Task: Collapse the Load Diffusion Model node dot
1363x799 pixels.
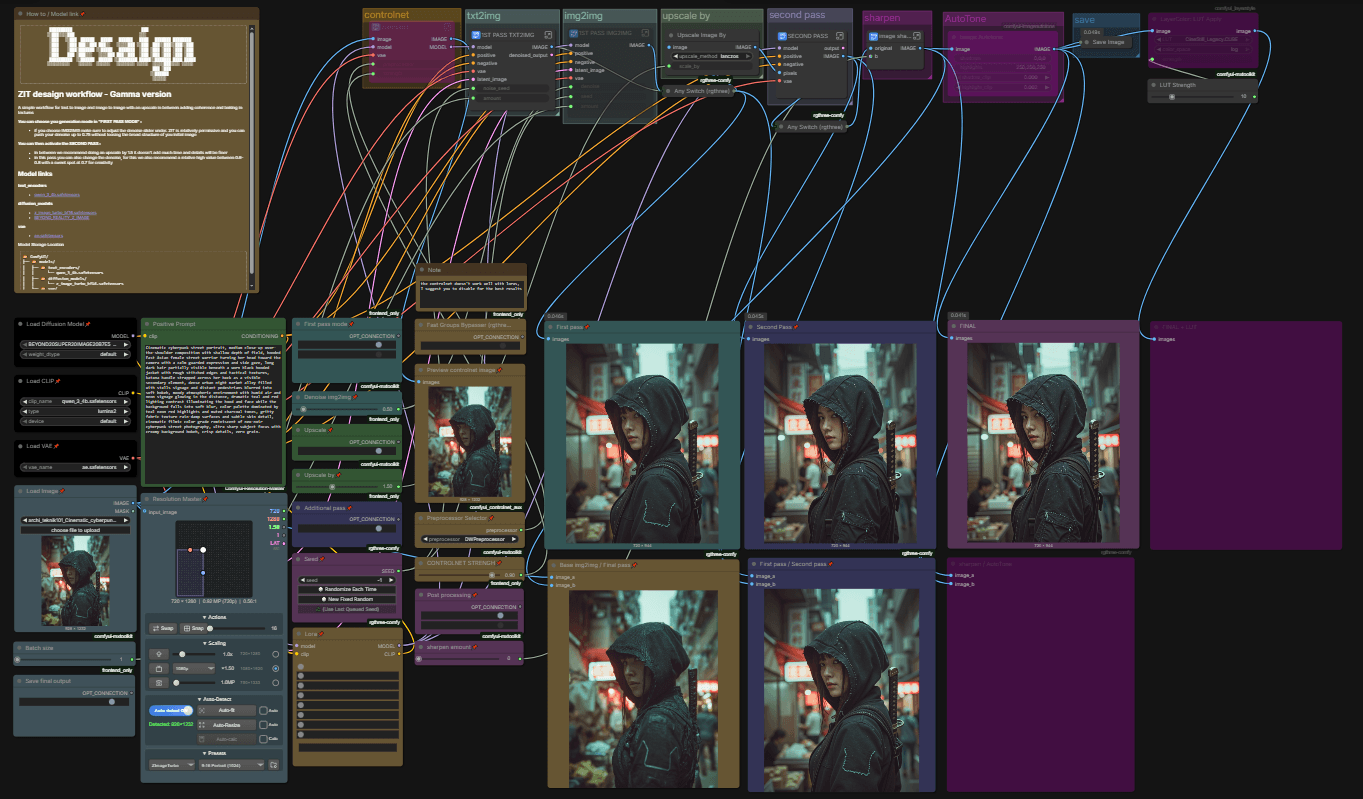Action: [20, 324]
